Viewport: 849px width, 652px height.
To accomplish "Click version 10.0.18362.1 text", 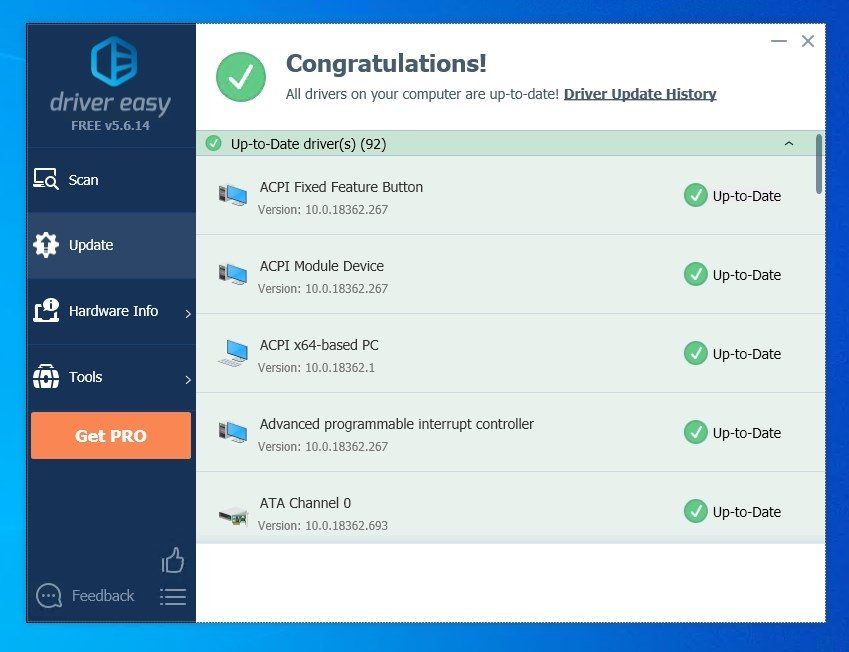I will [x=316, y=368].
